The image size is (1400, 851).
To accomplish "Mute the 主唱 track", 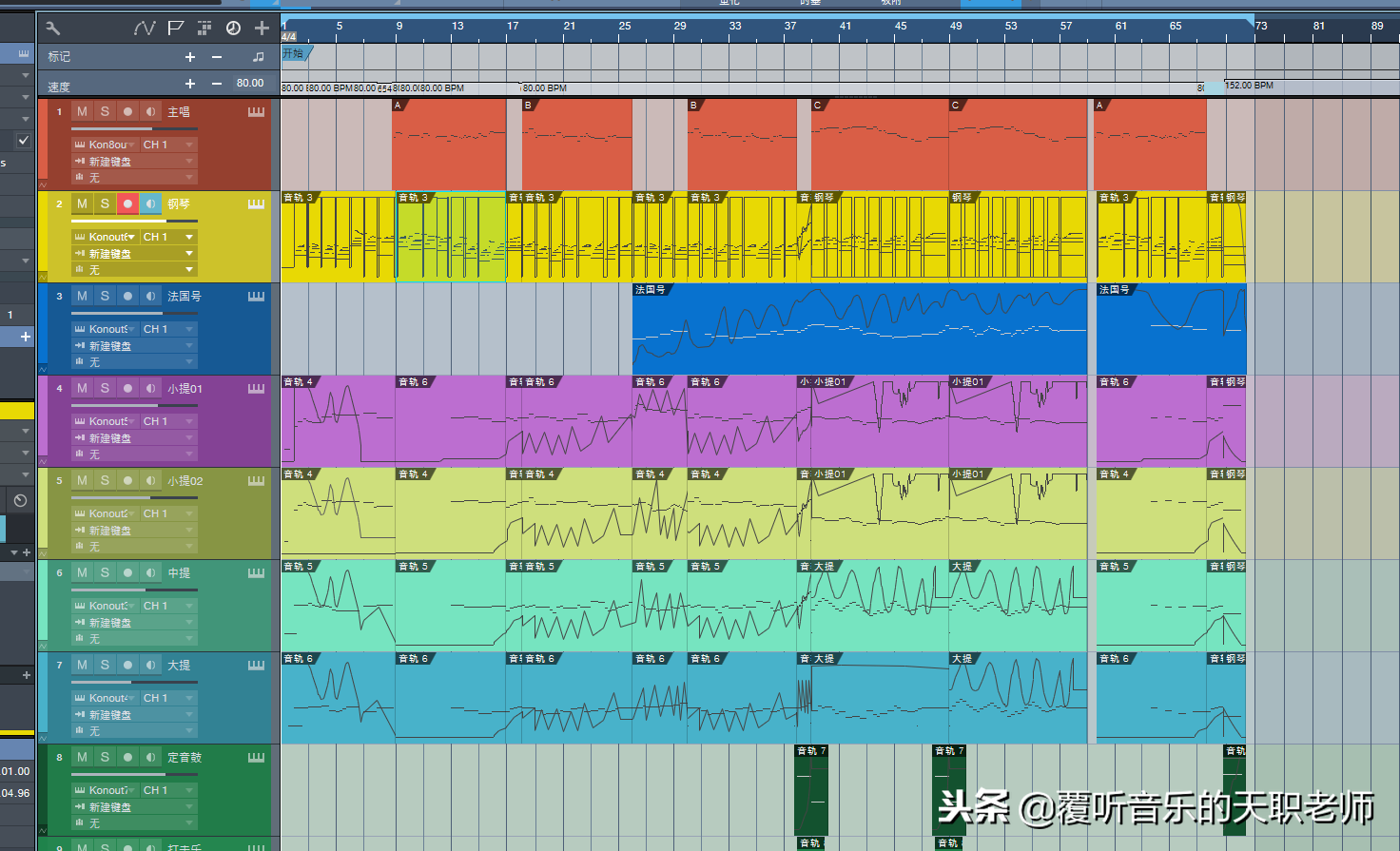I will pyautogui.click(x=82, y=112).
